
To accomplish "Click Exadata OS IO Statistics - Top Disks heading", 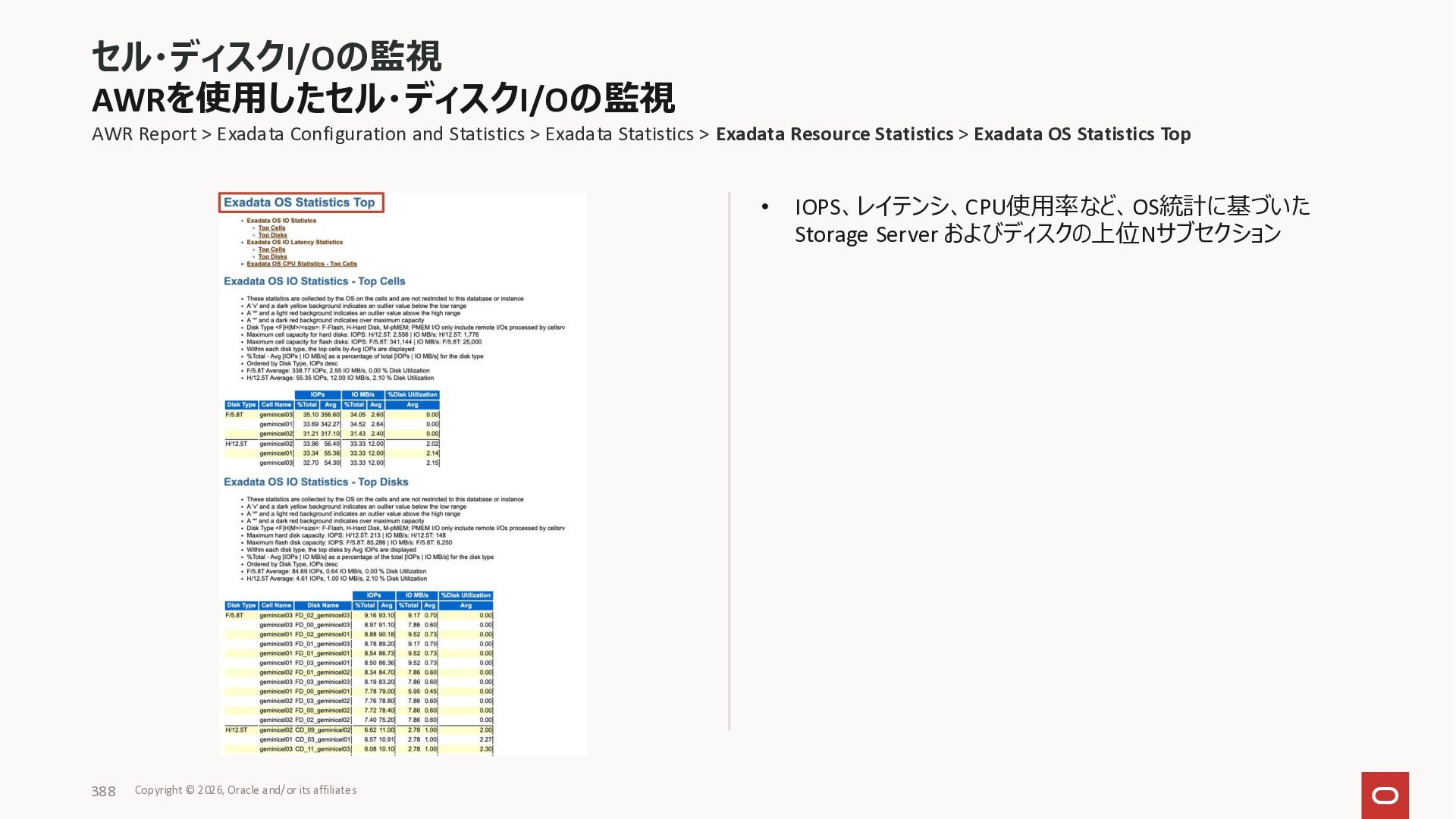I will click(315, 482).
